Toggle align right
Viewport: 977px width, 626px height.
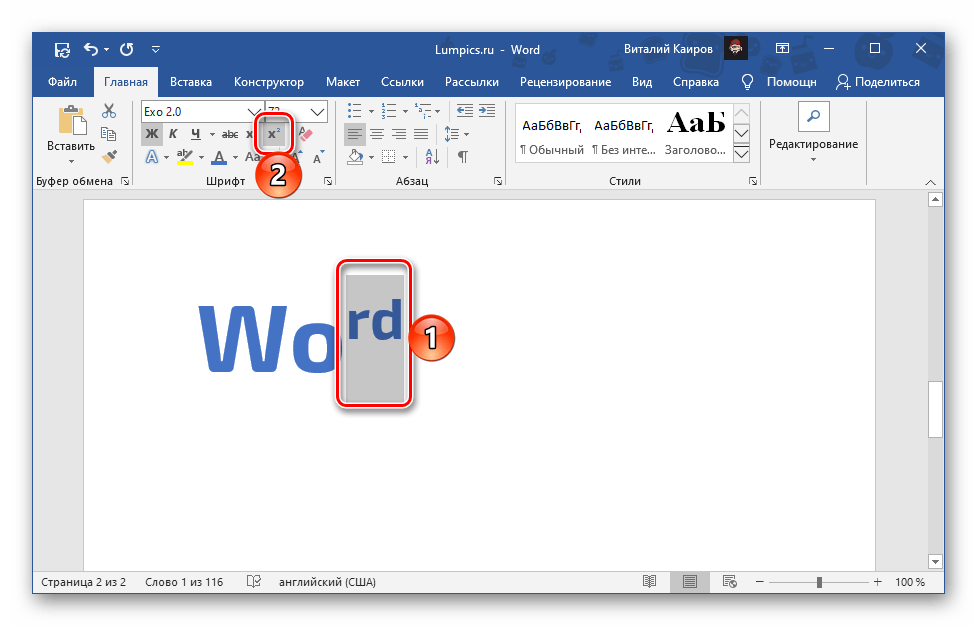pos(399,134)
